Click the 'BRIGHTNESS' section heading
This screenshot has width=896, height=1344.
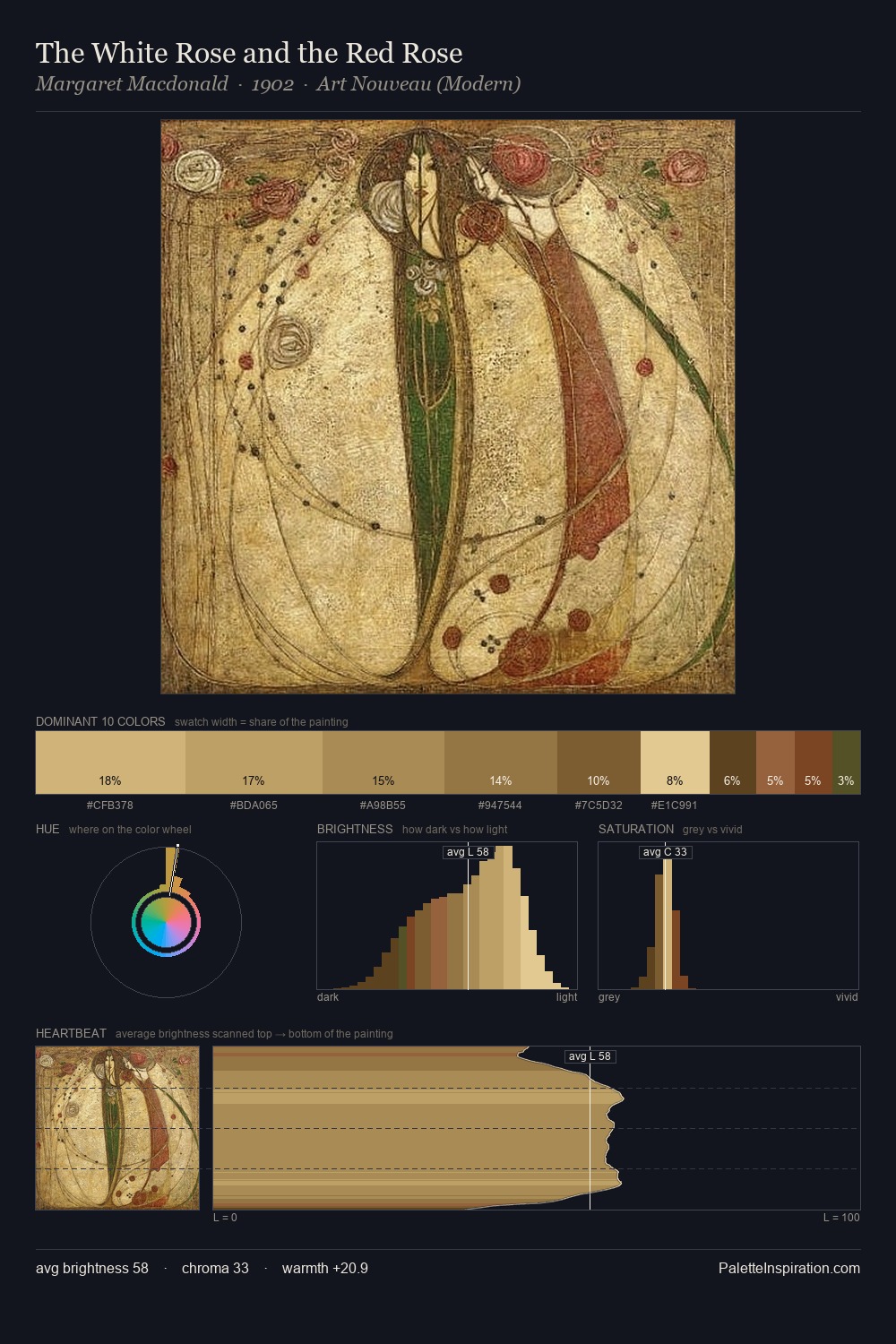(355, 829)
